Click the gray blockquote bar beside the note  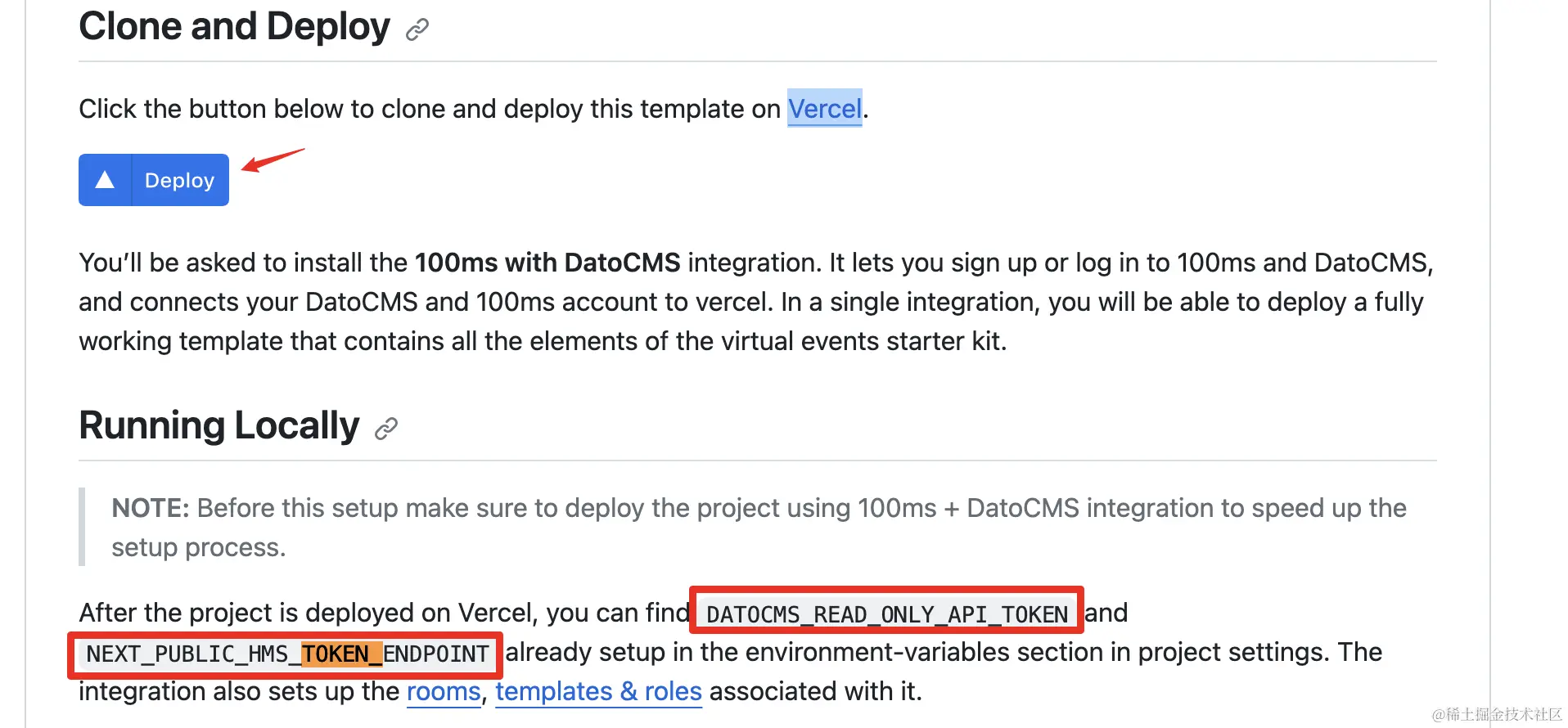(82, 527)
